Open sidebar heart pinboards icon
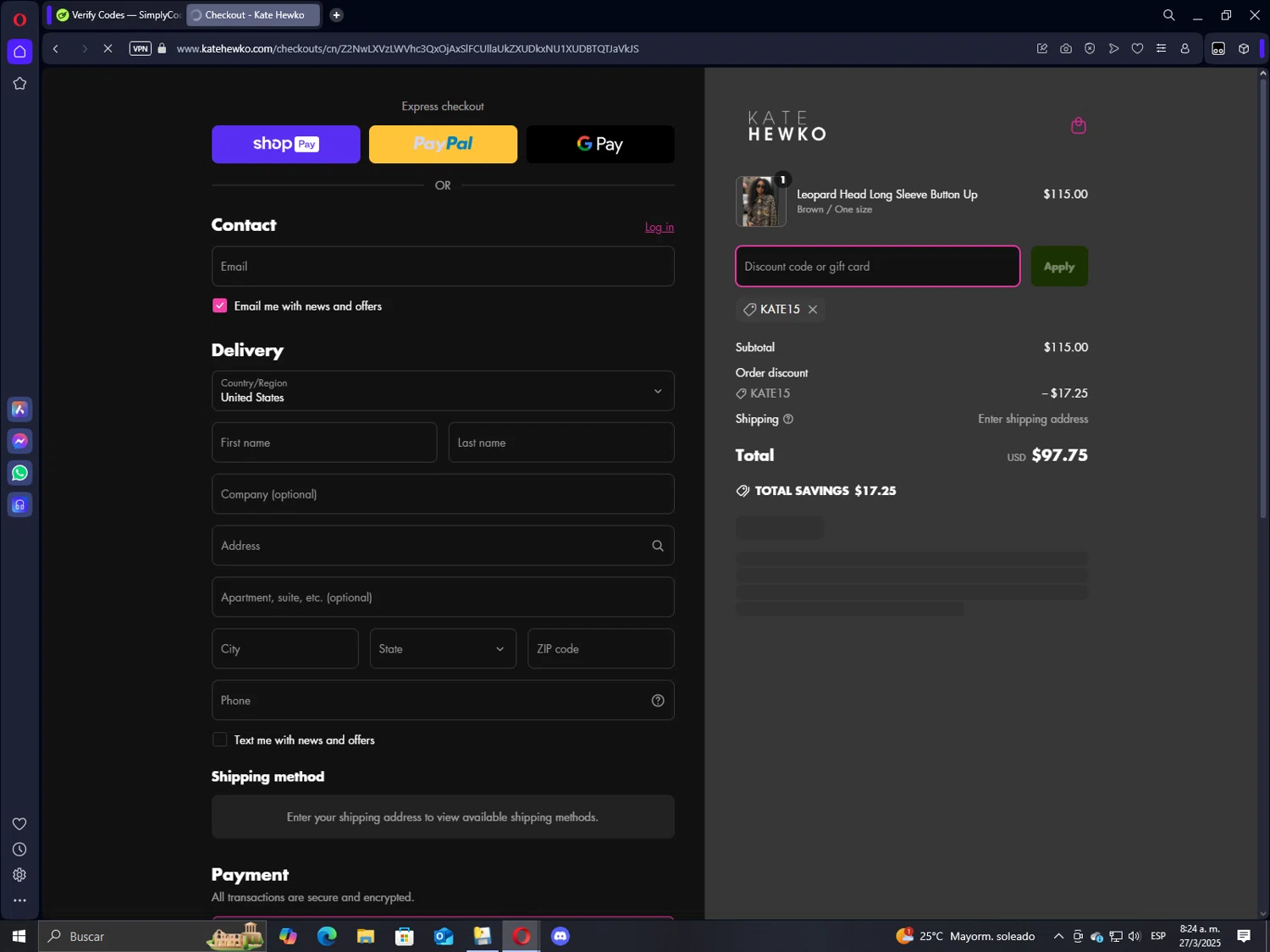 click(x=19, y=824)
